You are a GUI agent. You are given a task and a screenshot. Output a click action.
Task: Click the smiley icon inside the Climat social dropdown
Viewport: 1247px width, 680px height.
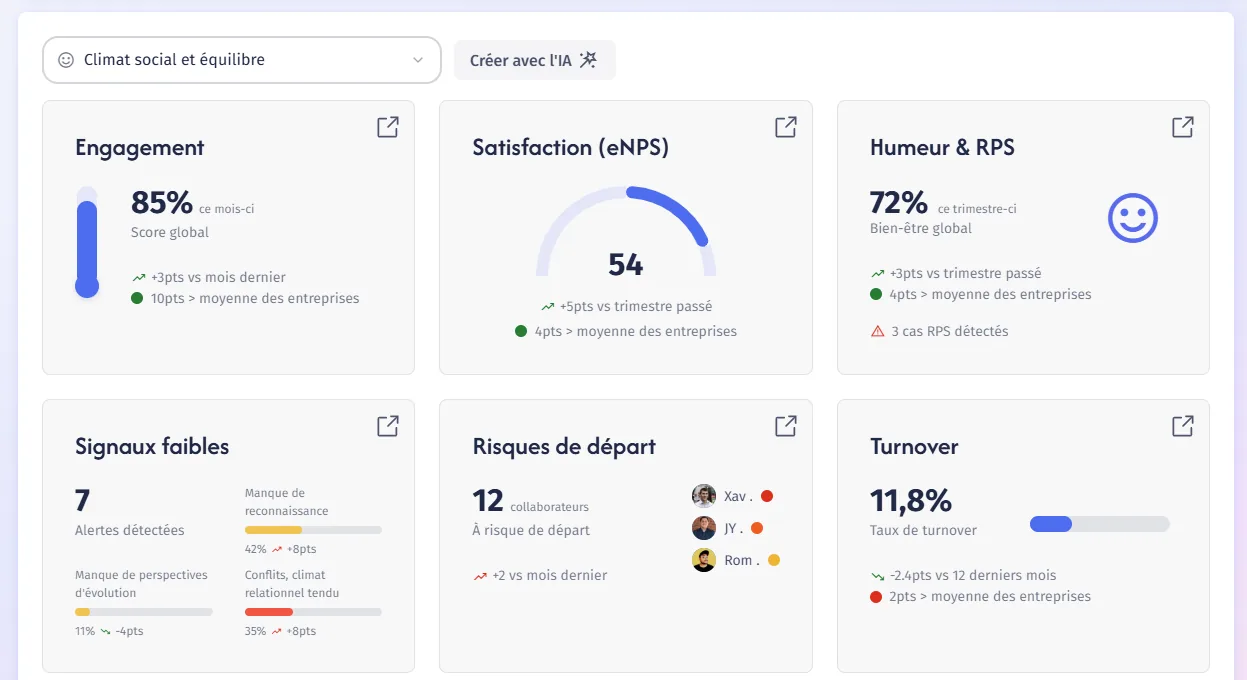tap(66, 60)
